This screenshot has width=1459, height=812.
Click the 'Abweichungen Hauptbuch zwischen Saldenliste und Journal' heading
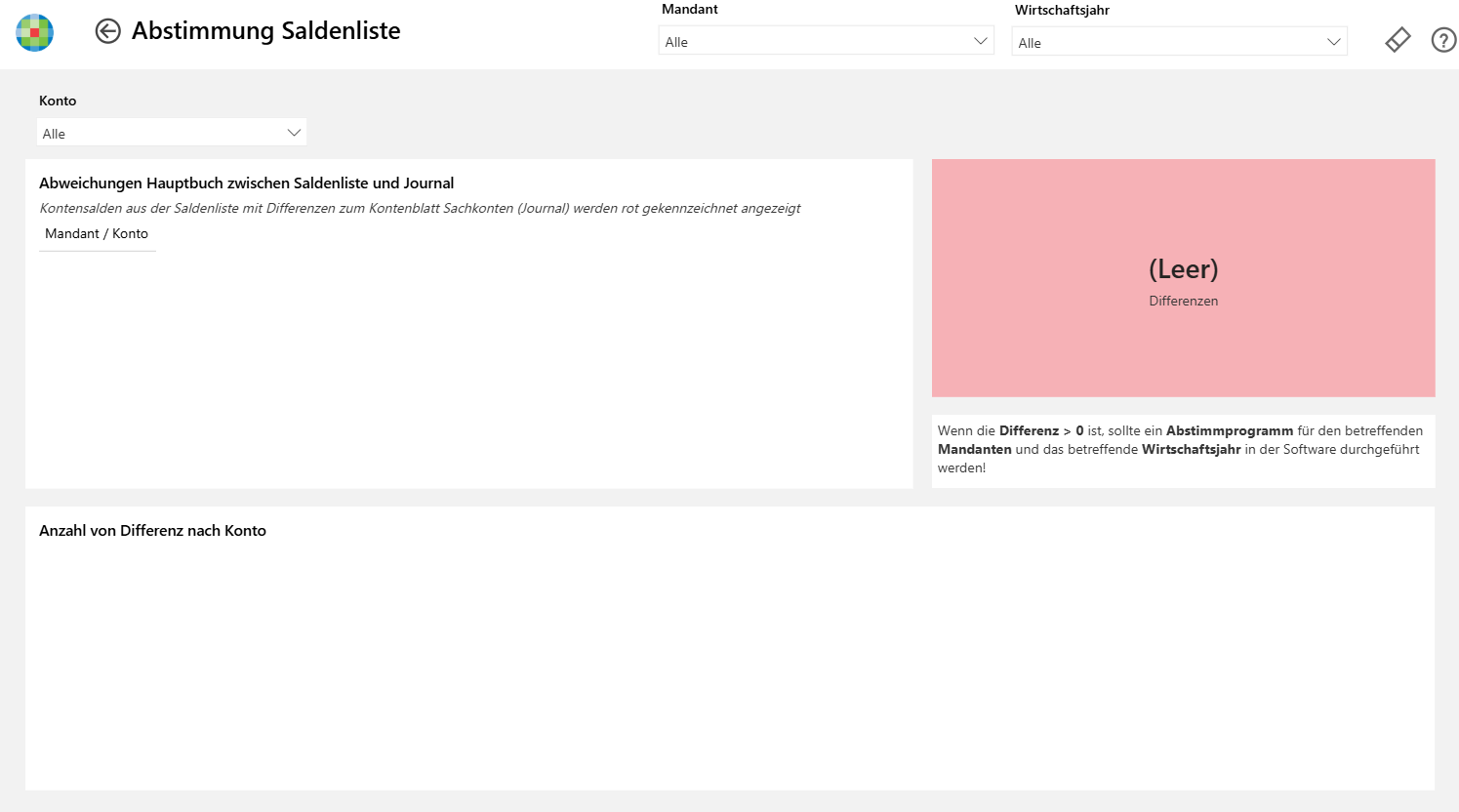(246, 183)
